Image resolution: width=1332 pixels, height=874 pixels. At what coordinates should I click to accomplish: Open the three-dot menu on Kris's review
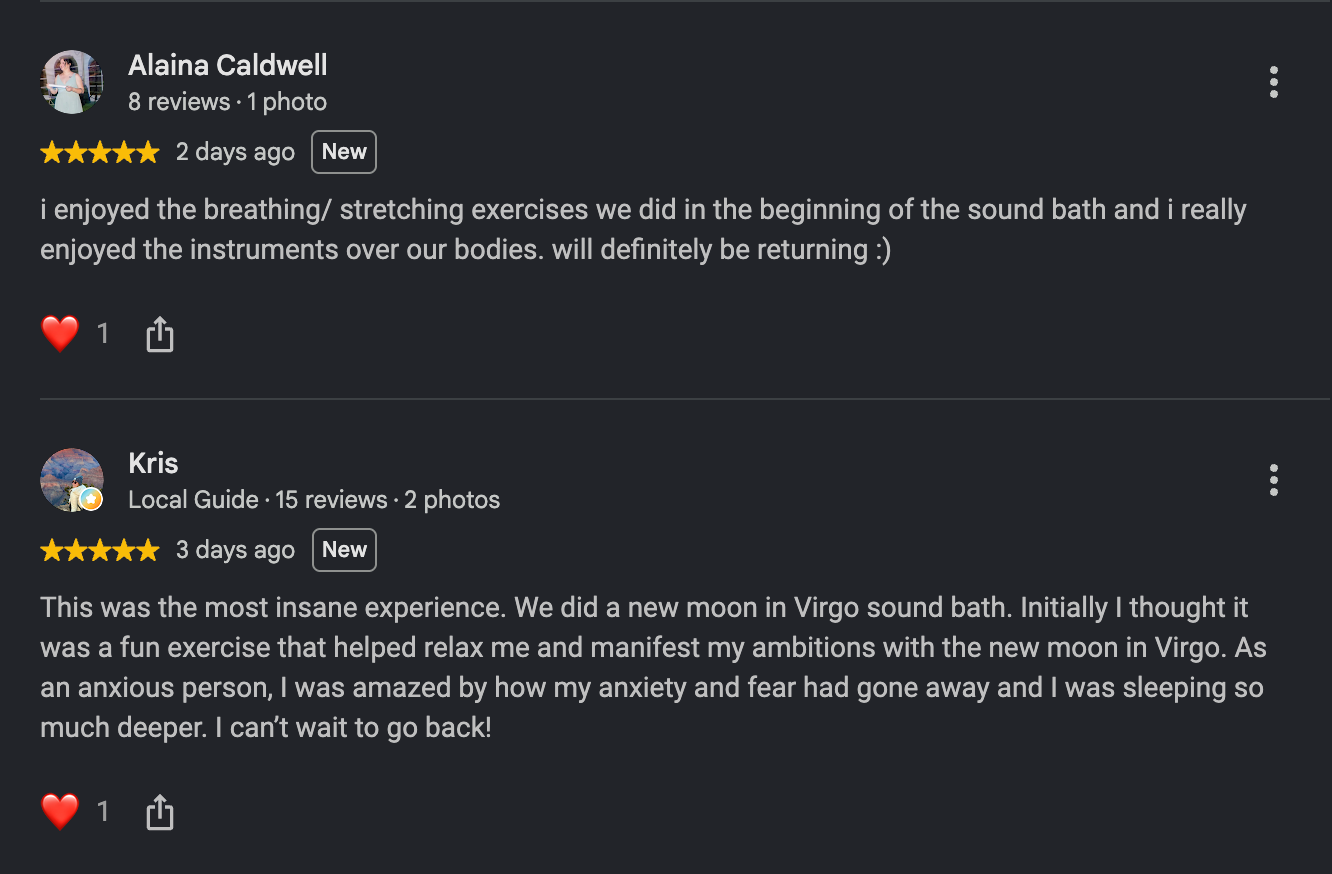pyautogui.click(x=1273, y=480)
